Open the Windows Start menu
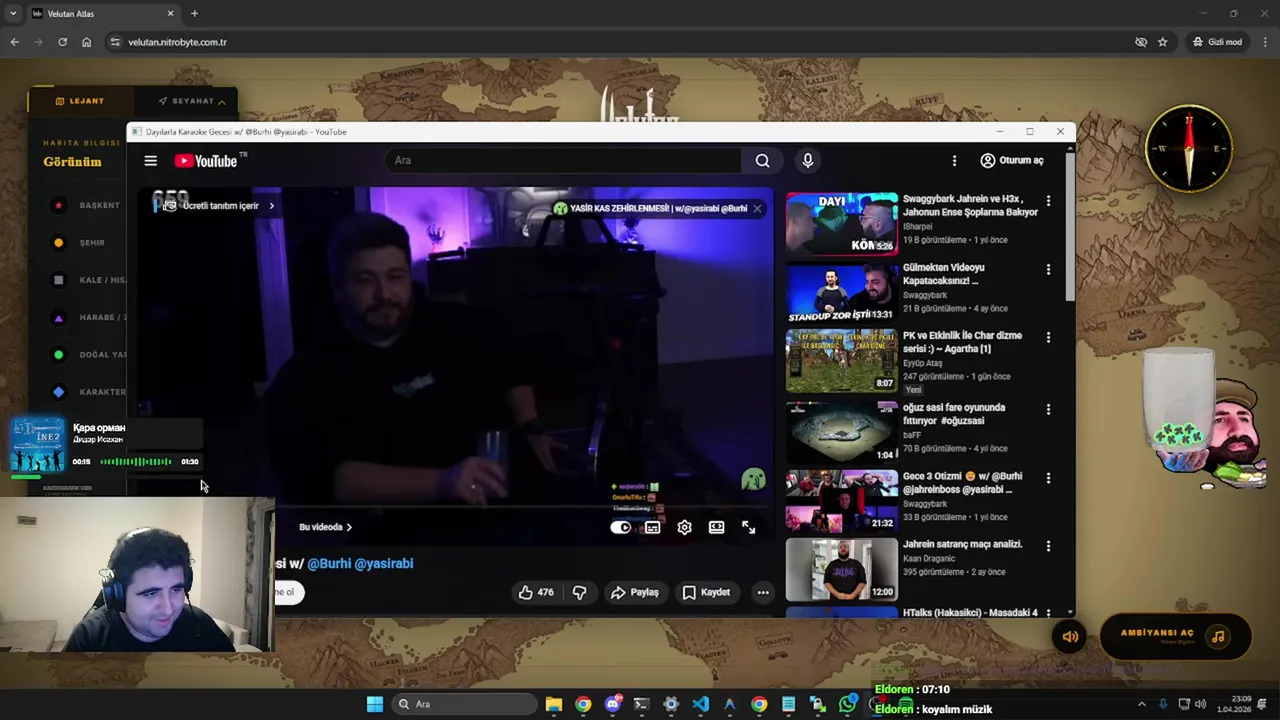This screenshot has width=1280, height=720. [375, 704]
